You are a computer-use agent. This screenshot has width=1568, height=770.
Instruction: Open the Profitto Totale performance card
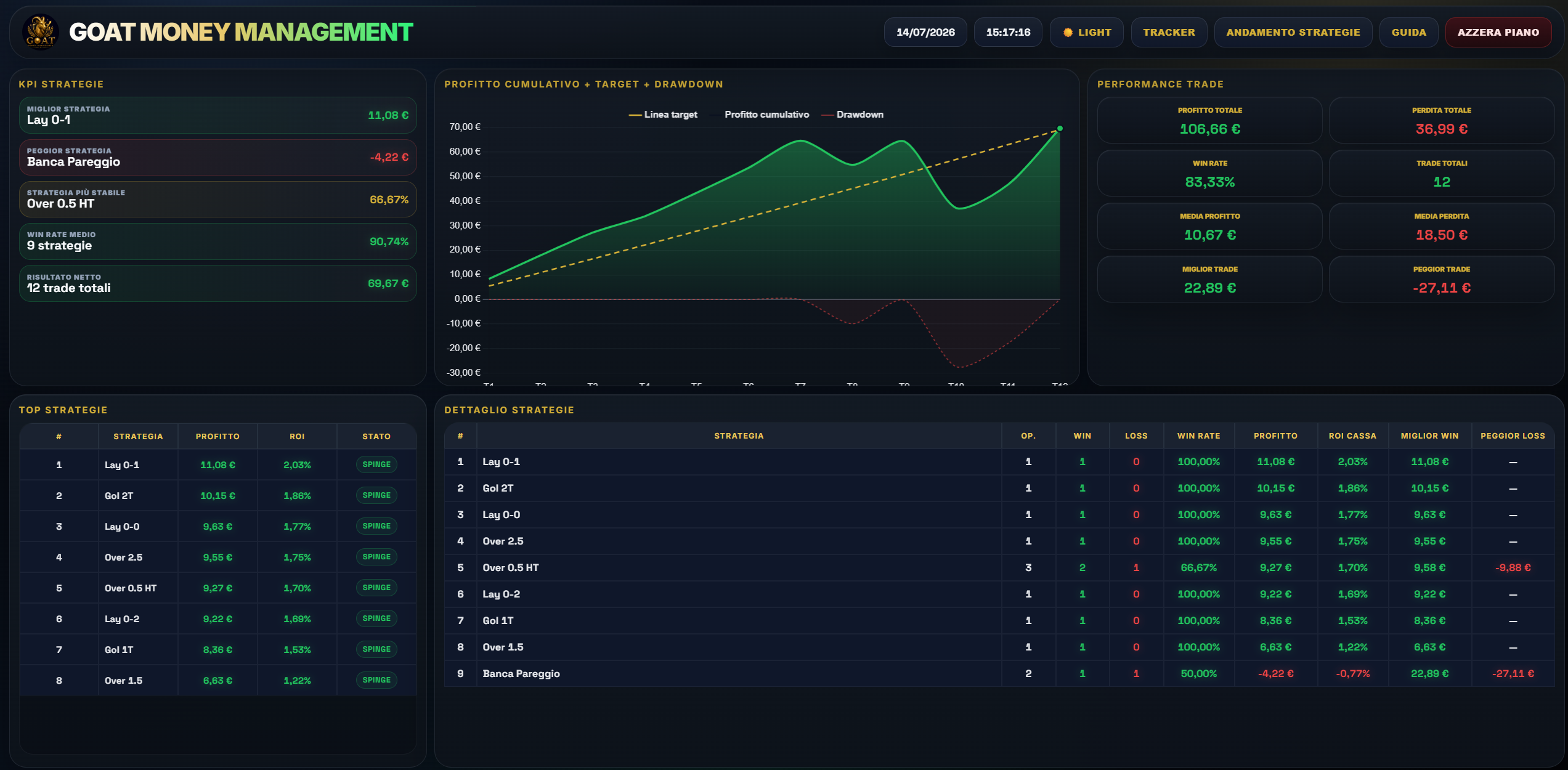[x=1209, y=120]
